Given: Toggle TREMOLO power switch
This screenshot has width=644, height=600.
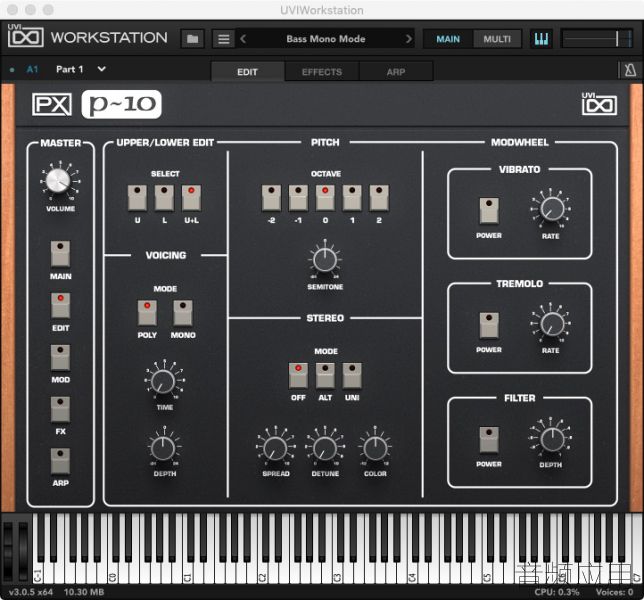Looking at the screenshot, I should pyautogui.click(x=489, y=324).
